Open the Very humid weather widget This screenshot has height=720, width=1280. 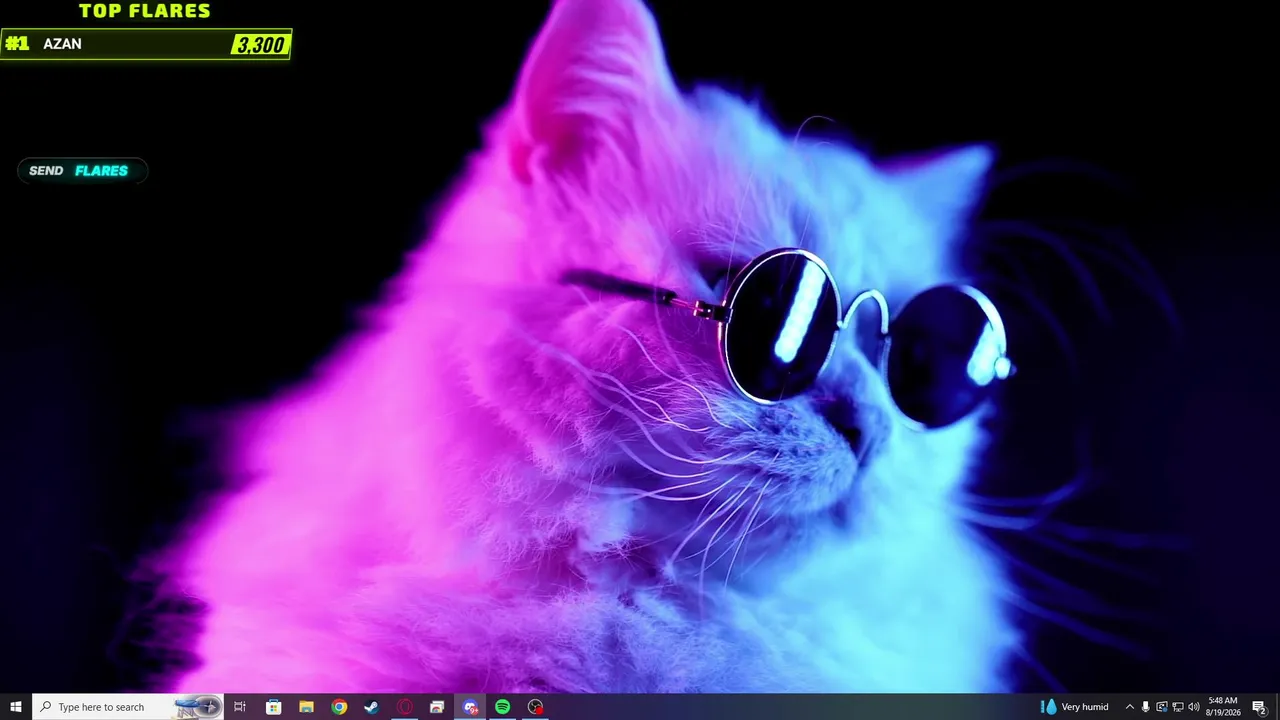1075,707
